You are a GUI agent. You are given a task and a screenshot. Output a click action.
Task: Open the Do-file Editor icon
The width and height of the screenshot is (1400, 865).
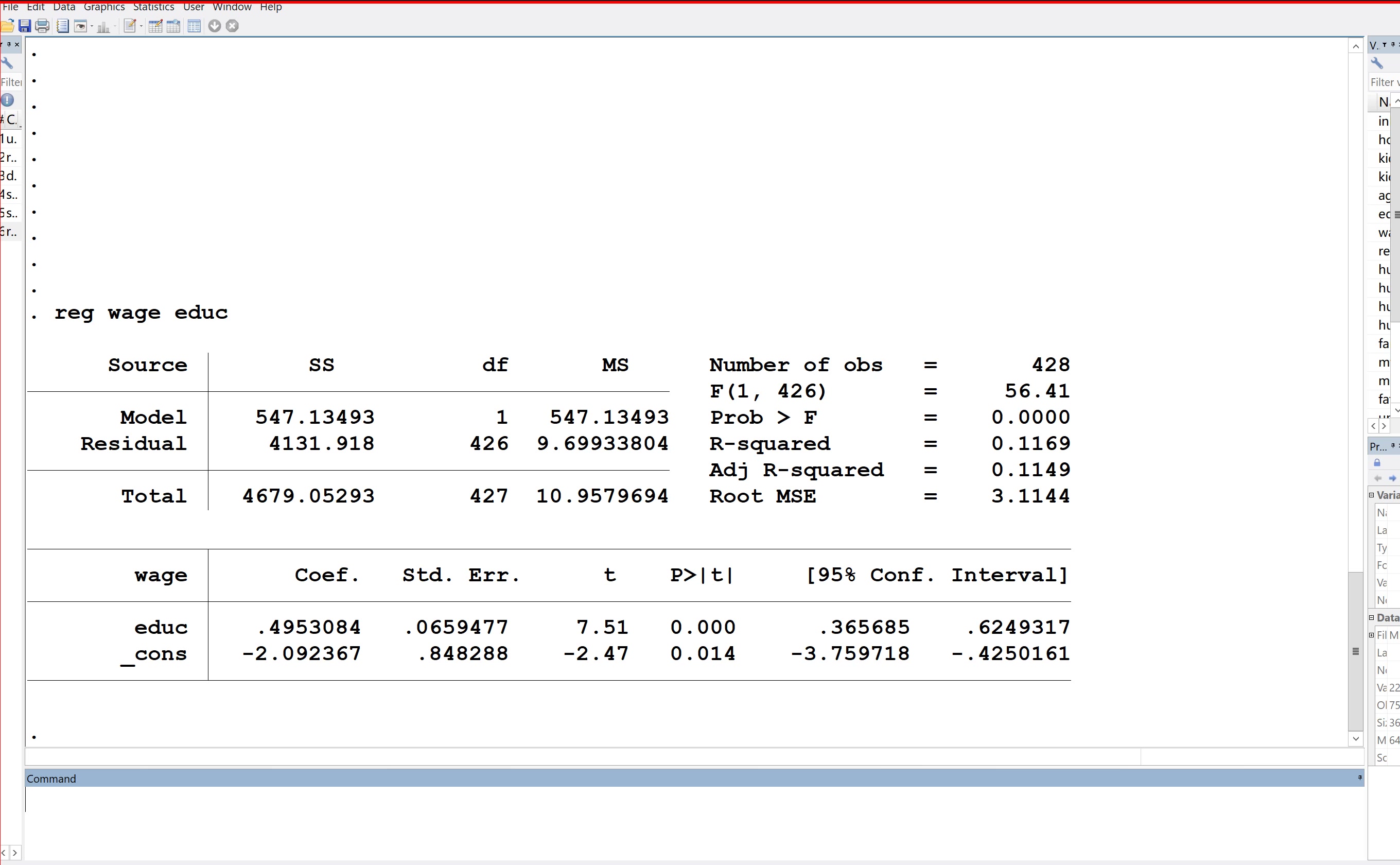(x=130, y=26)
